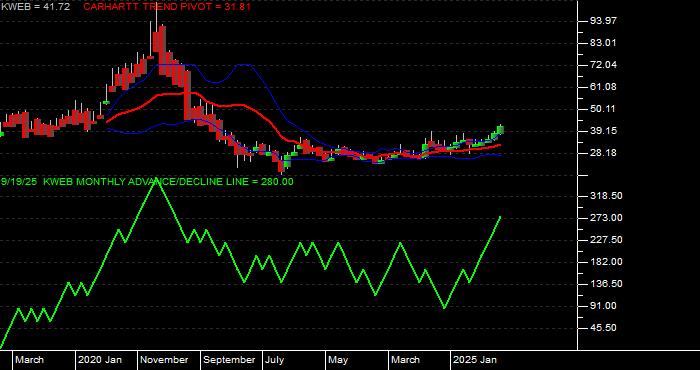This screenshot has width=700, height=370.
Task: Click the 91.00 advance/decline axis value
Action: coord(603,306)
